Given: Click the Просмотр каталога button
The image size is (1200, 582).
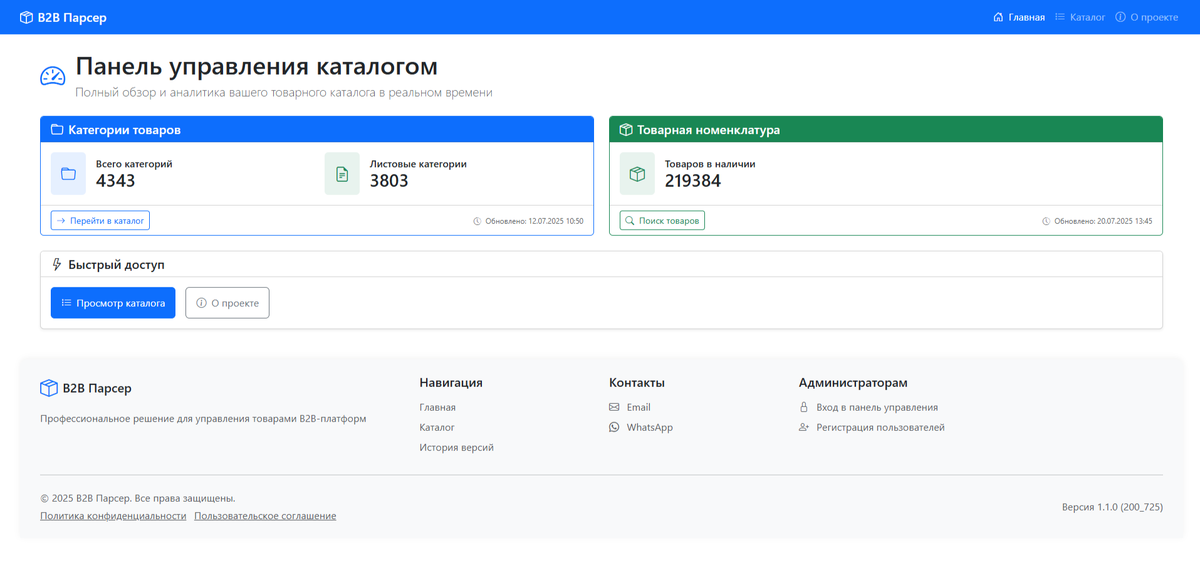Looking at the screenshot, I should tap(112, 302).
